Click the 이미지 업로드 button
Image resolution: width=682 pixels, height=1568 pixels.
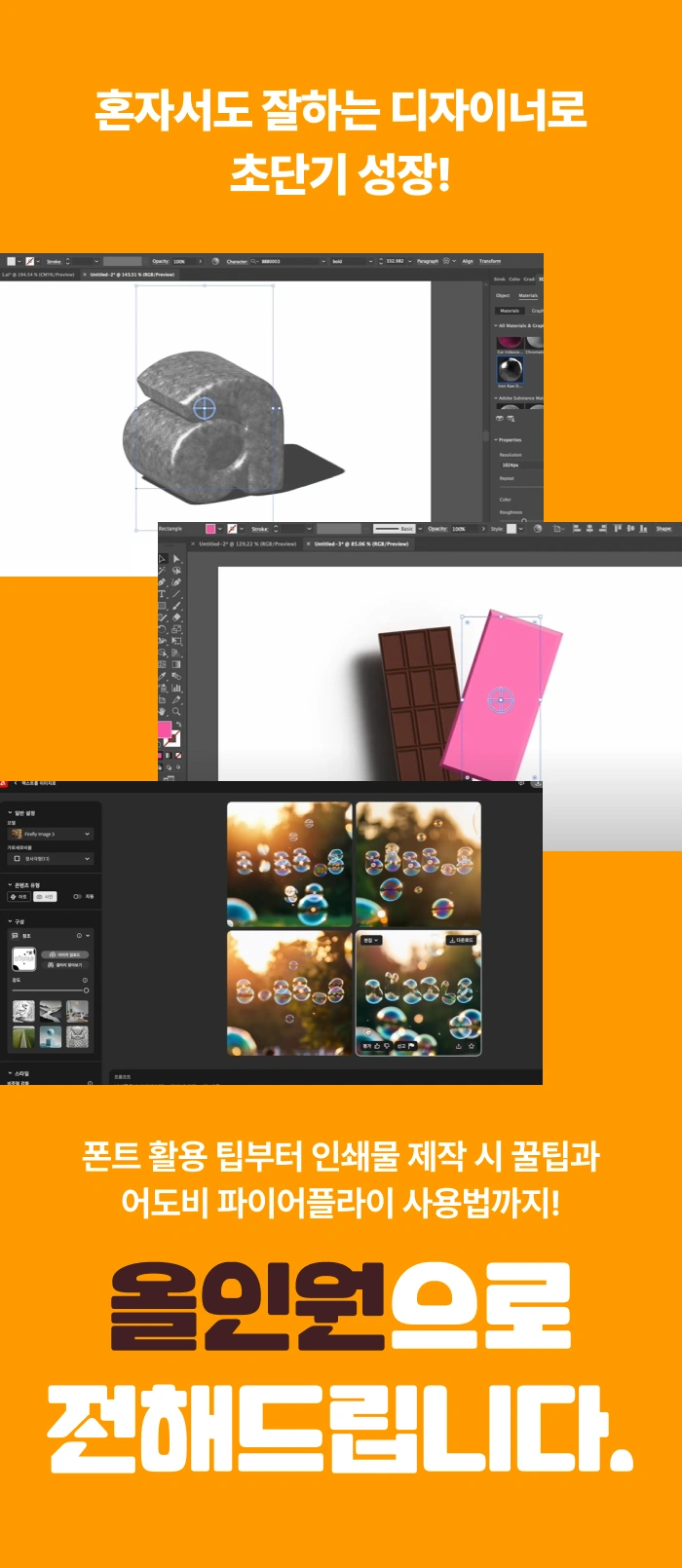click(x=64, y=954)
